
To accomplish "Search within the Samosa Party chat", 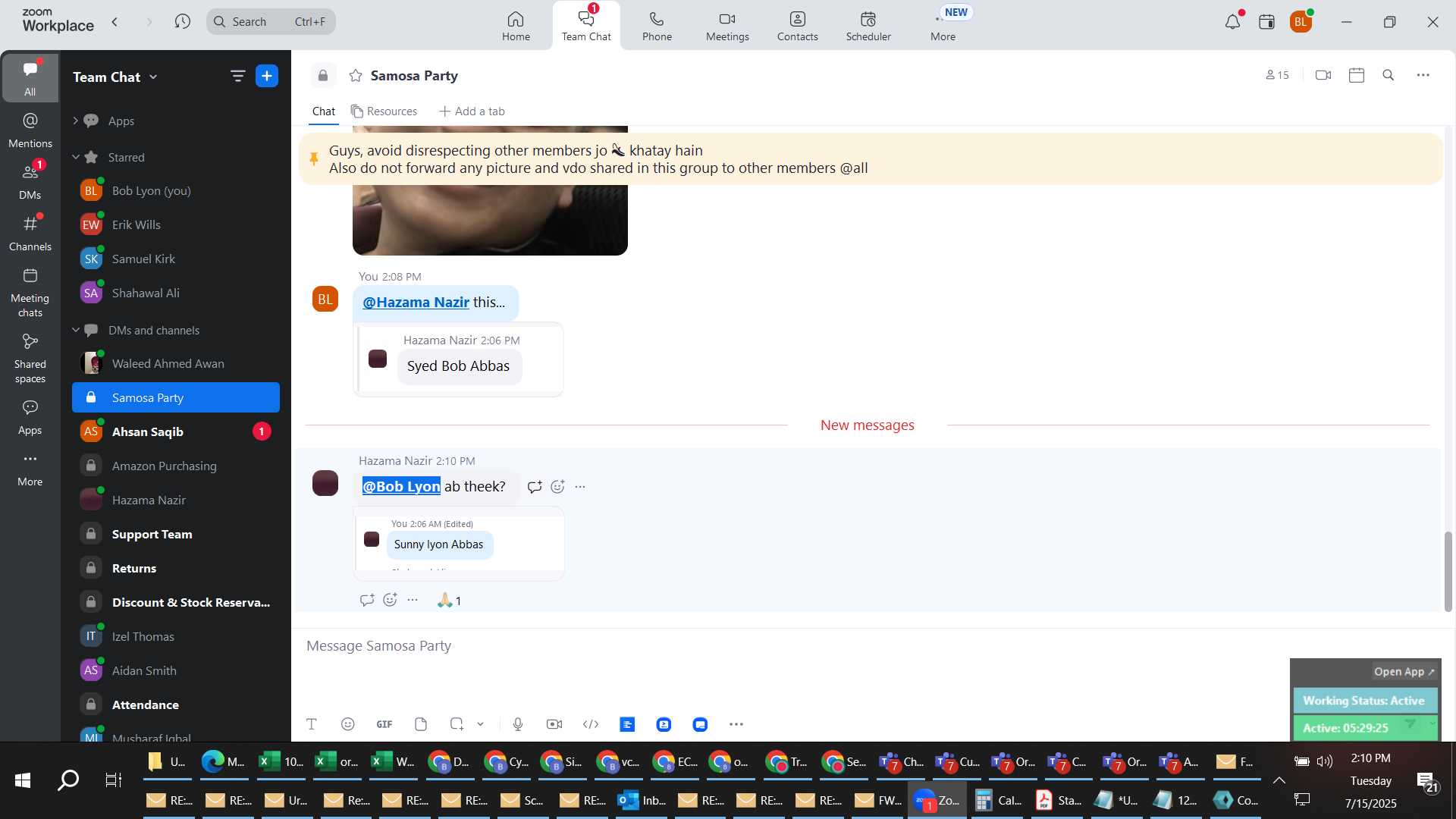I will click(x=1389, y=75).
